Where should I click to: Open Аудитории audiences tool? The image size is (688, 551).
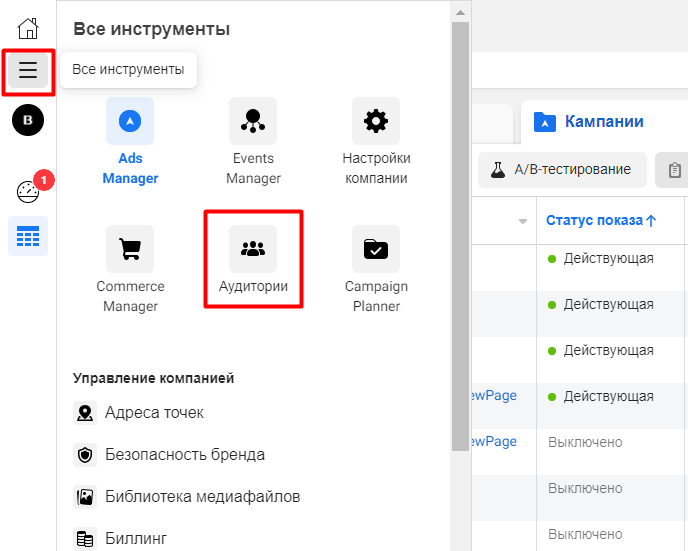[253, 260]
